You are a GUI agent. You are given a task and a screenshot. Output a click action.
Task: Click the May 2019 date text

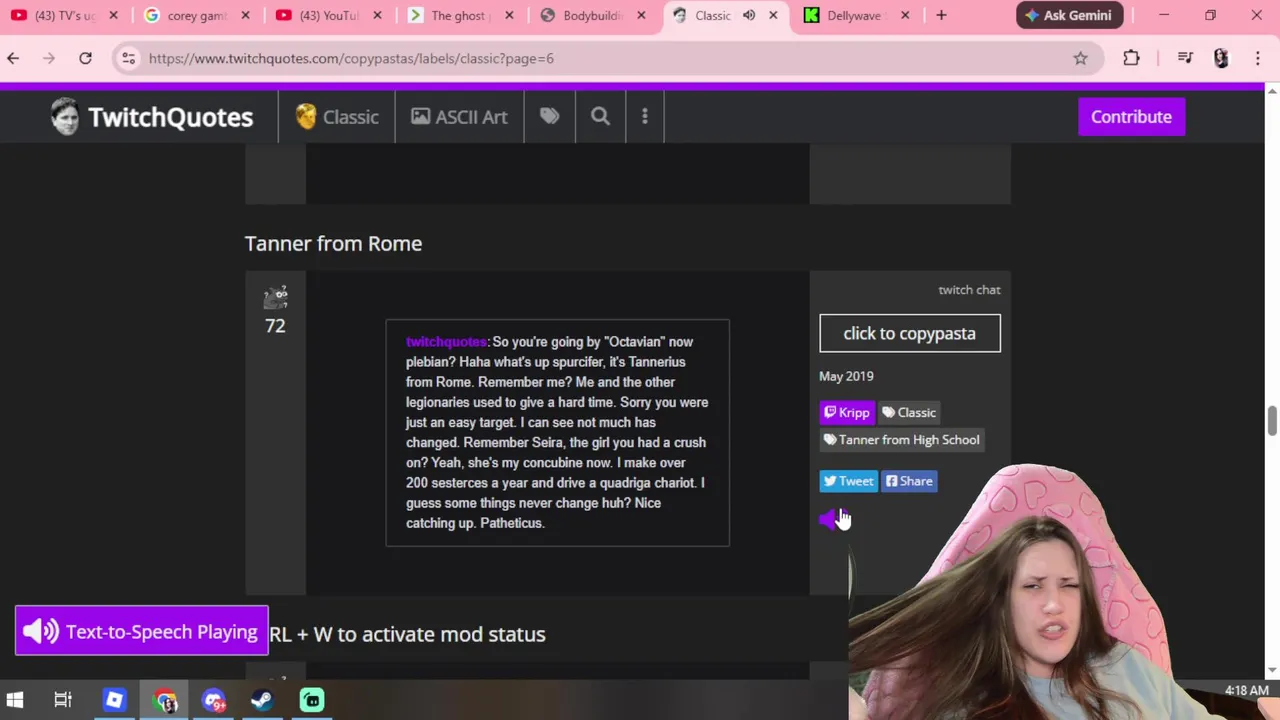pyautogui.click(x=846, y=376)
